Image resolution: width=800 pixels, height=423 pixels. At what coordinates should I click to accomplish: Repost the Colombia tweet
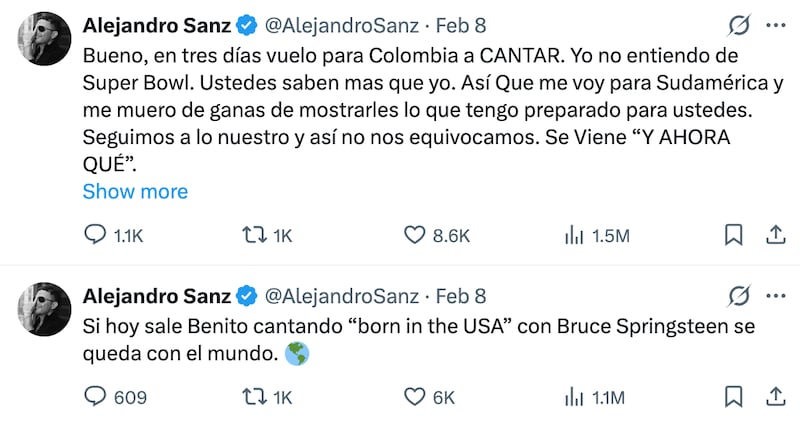[254, 235]
